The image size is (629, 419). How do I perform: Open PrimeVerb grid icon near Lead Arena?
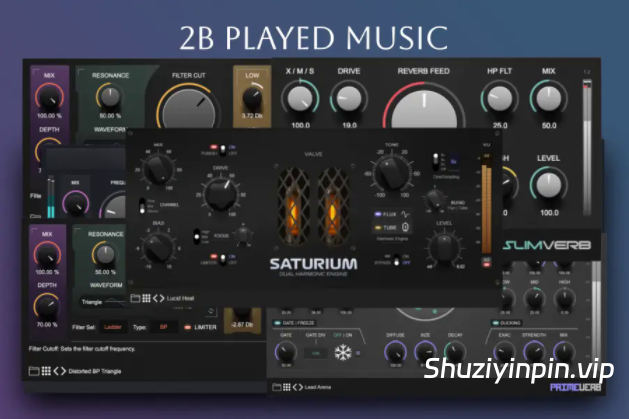(287, 387)
